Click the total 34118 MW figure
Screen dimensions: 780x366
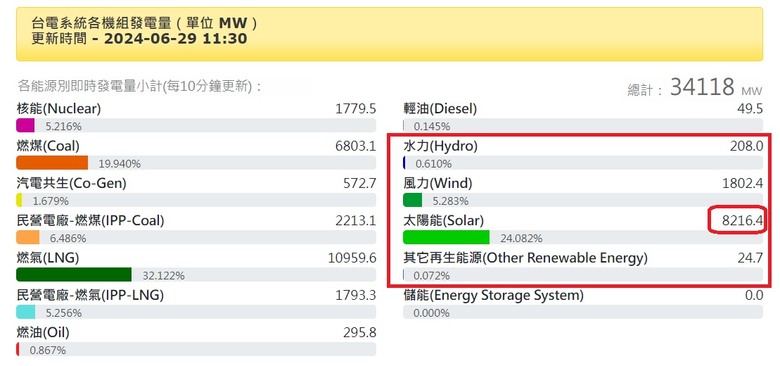(x=702, y=87)
